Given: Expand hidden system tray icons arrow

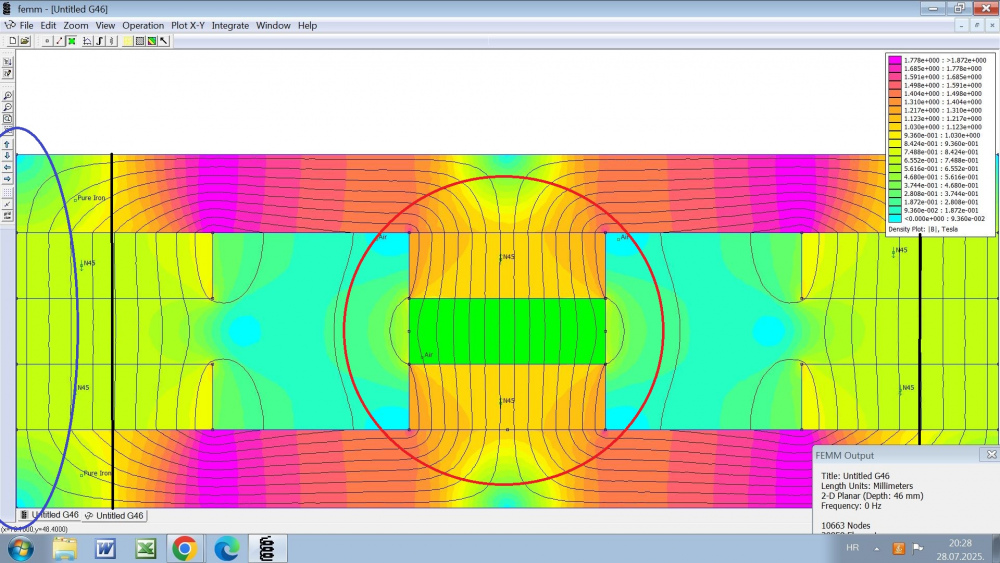Looking at the screenshot, I should 877,548.
